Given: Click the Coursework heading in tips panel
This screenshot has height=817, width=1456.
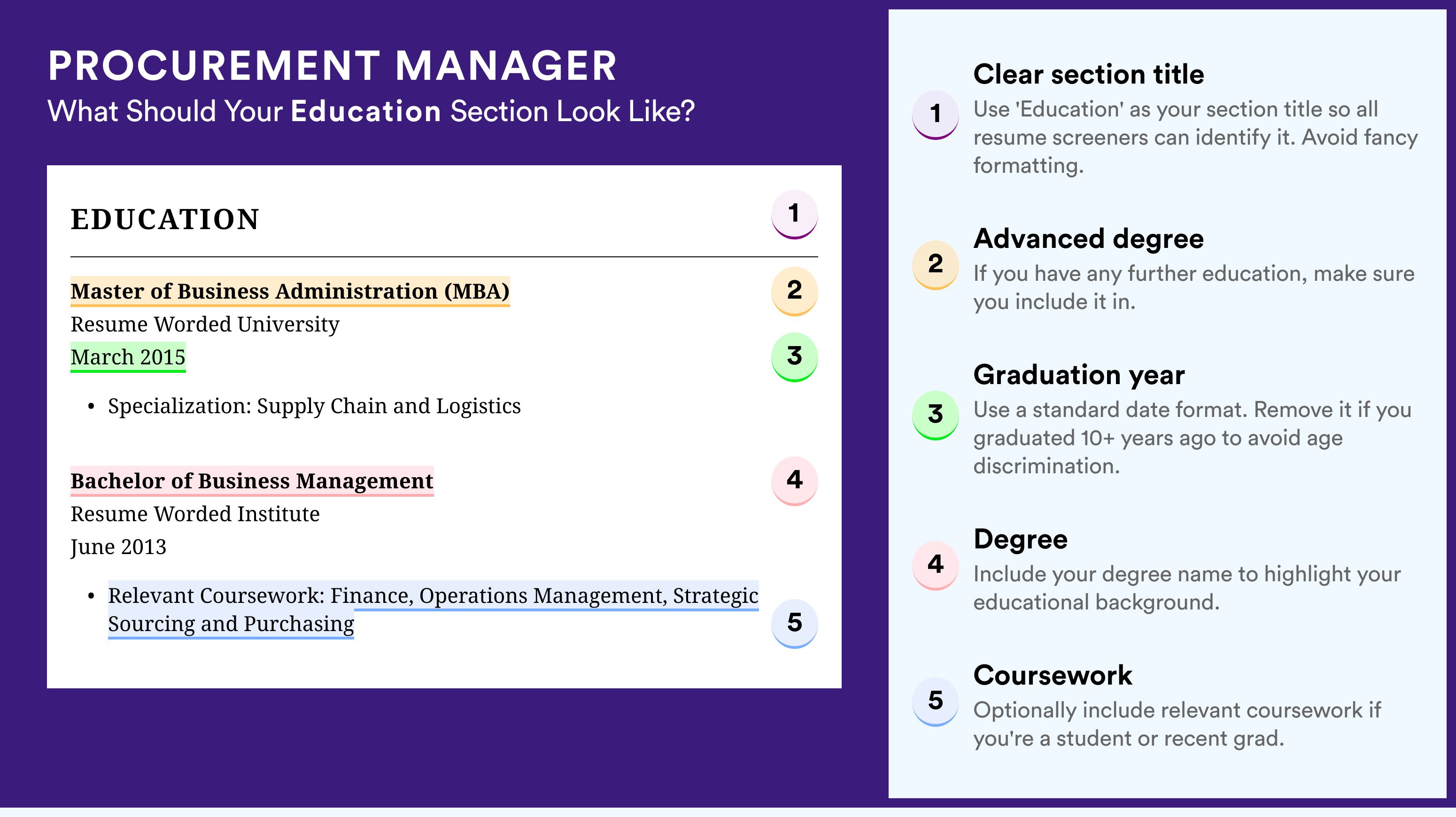Looking at the screenshot, I should tap(1053, 675).
